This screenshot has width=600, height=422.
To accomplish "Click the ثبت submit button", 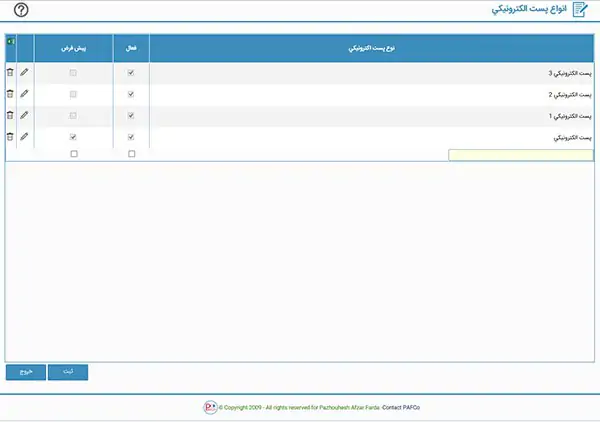I will point(68,372).
